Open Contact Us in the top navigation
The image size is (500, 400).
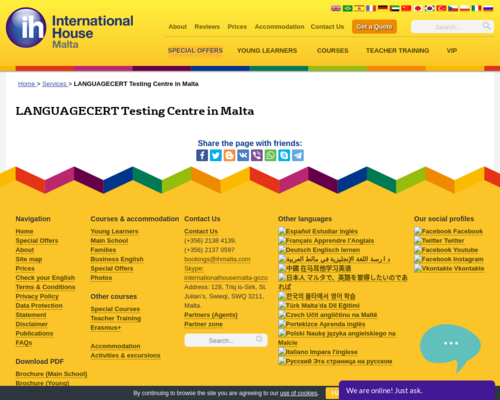pos(327,27)
